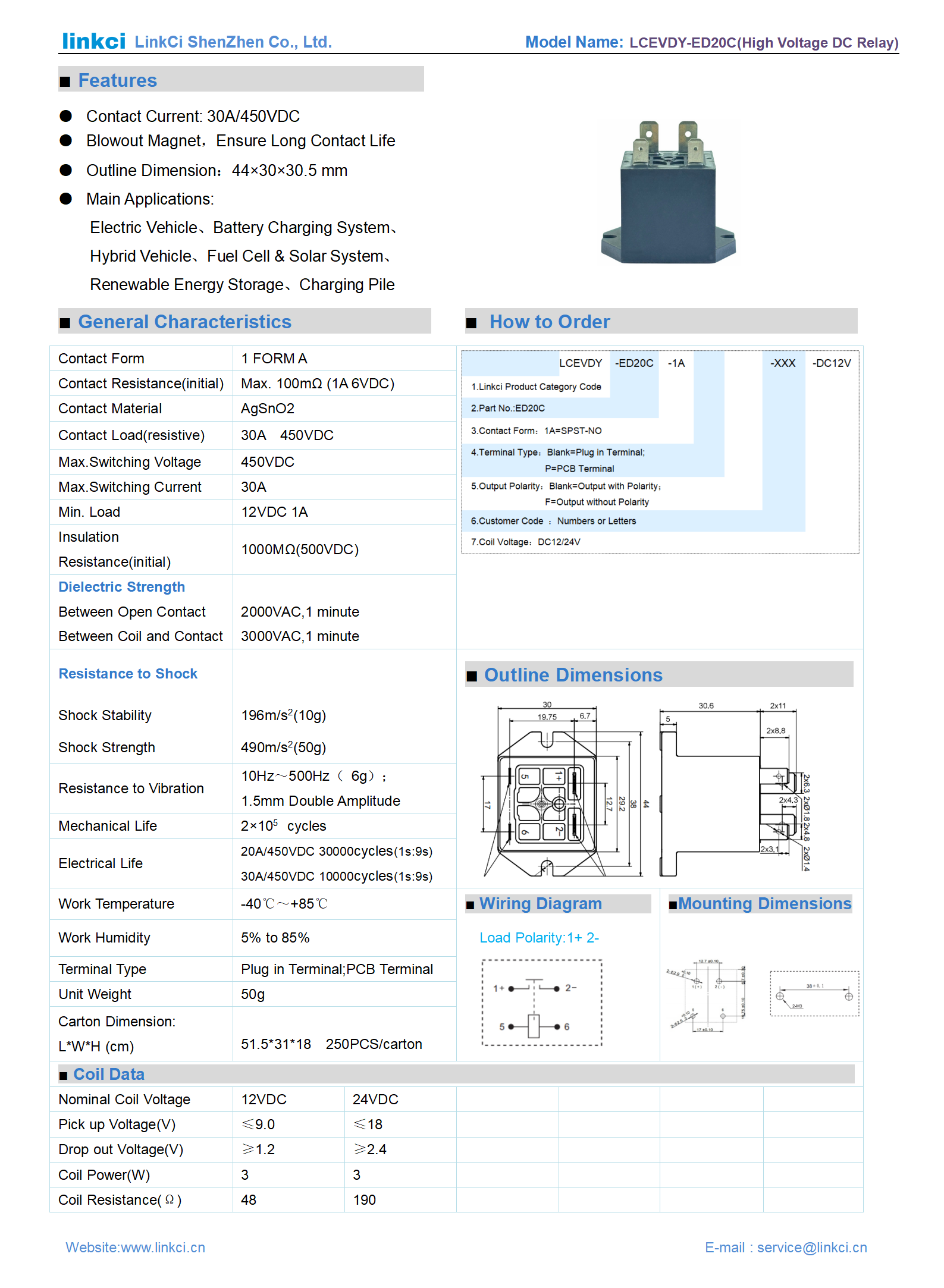Click the Resistance to Shock blue label
The image size is (944, 1288).
click(128, 674)
